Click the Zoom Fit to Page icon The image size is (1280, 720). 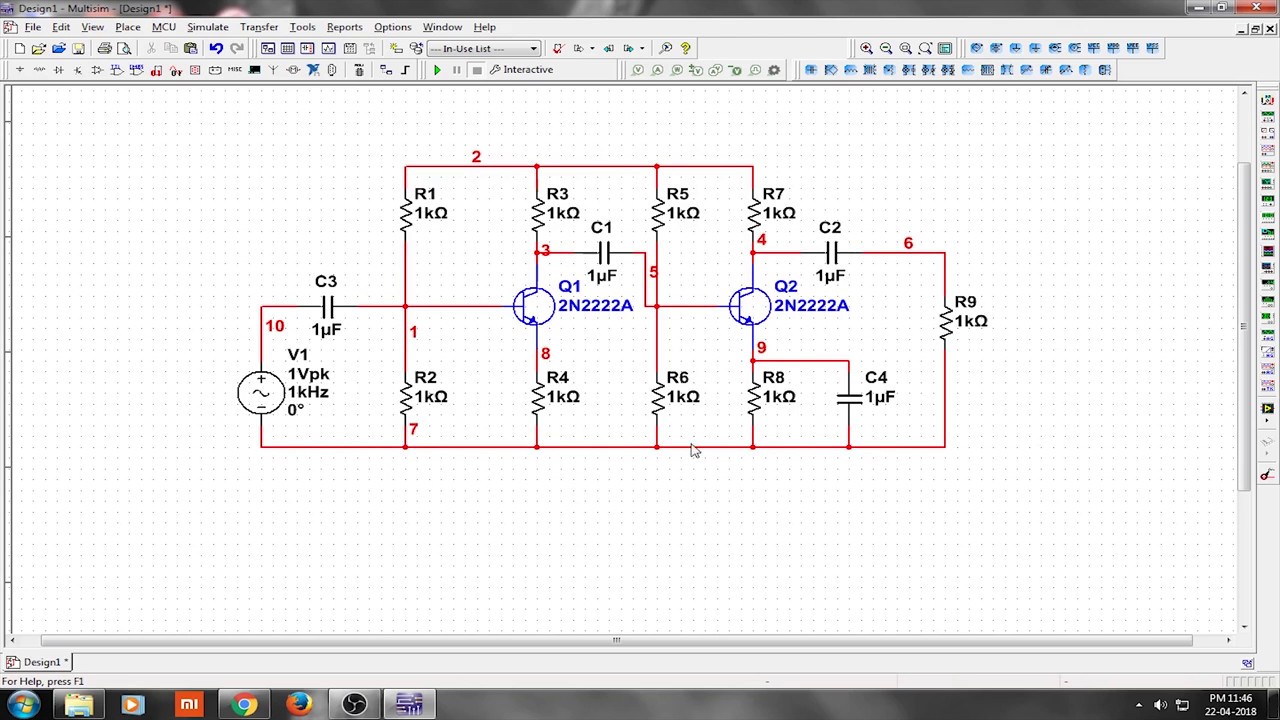pyautogui.click(x=925, y=48)
